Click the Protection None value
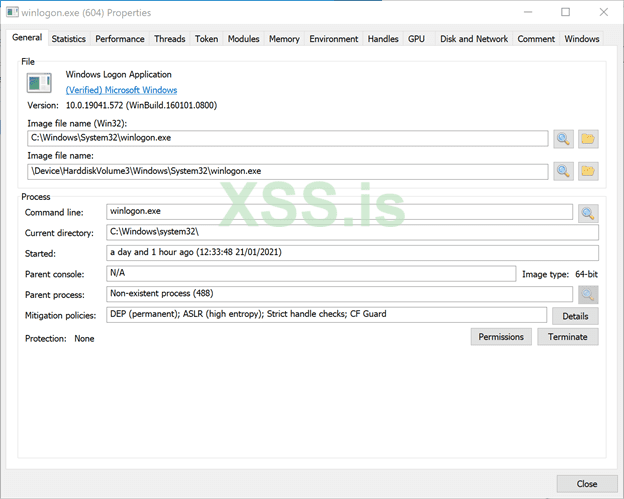The height and width of the screenshot is (499, 624). click(84, 339)
